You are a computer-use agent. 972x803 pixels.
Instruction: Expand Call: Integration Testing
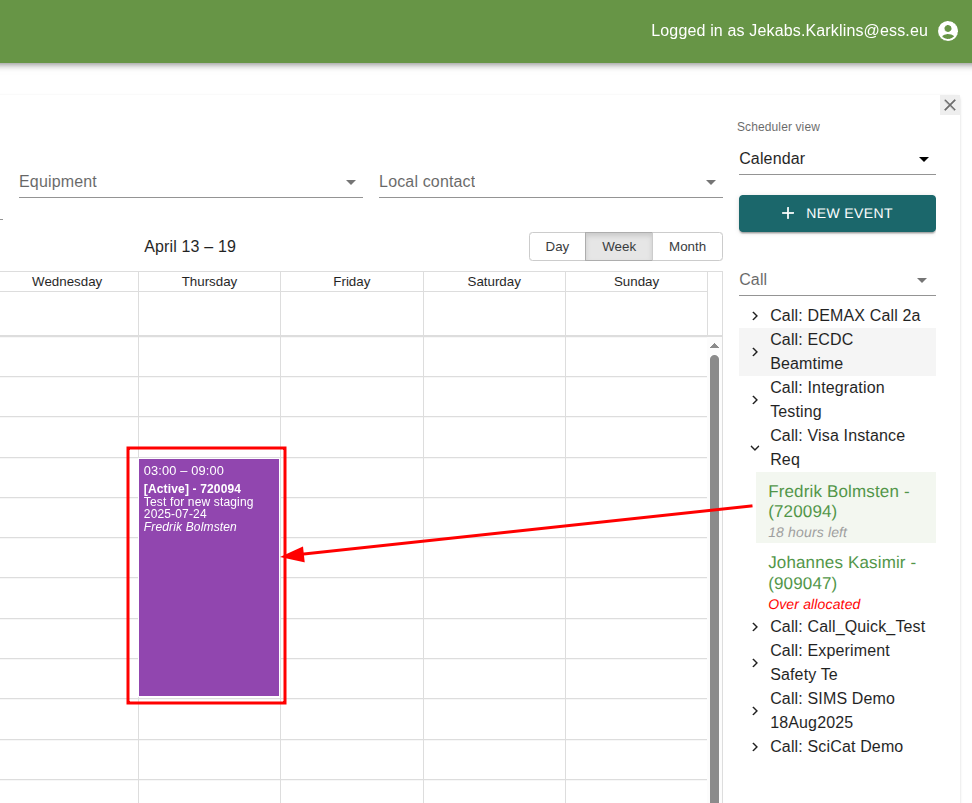point(754,399)
